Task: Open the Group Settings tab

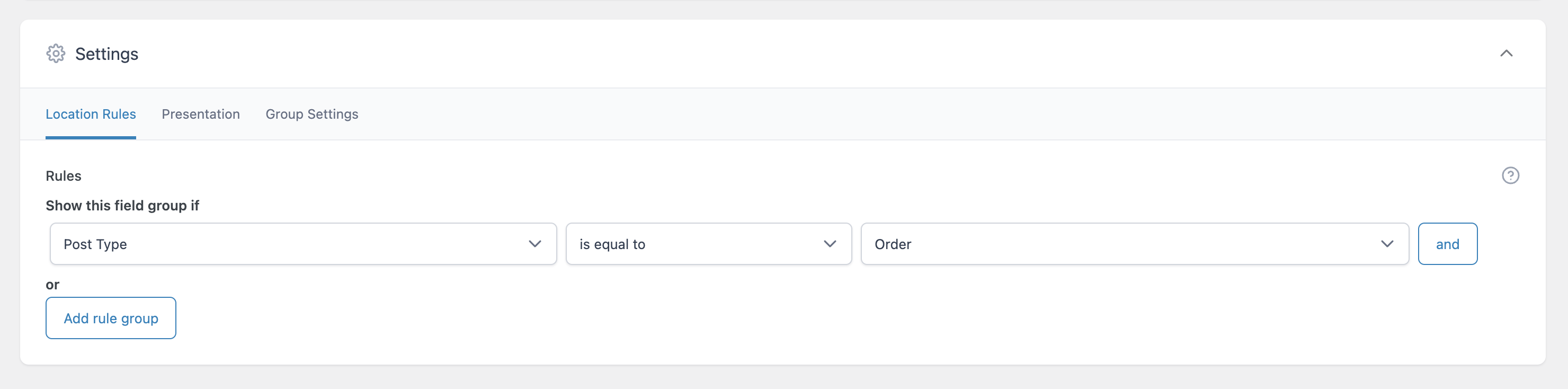Action: click(311, 114)
